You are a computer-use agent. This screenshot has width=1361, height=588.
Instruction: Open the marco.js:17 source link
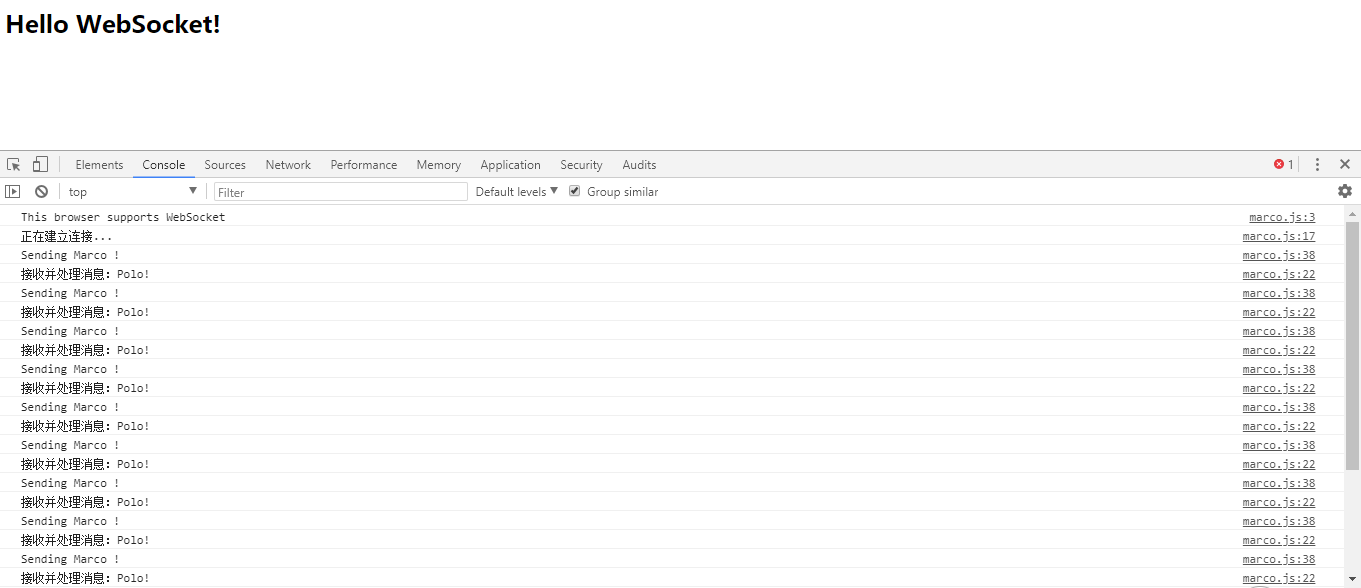1279,236
